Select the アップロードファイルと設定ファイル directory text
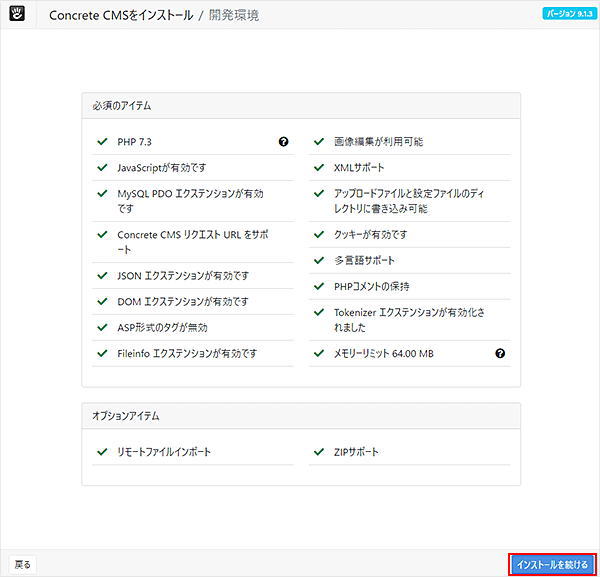This screenshot has width=600, height=577. click(x=409, y=201)
